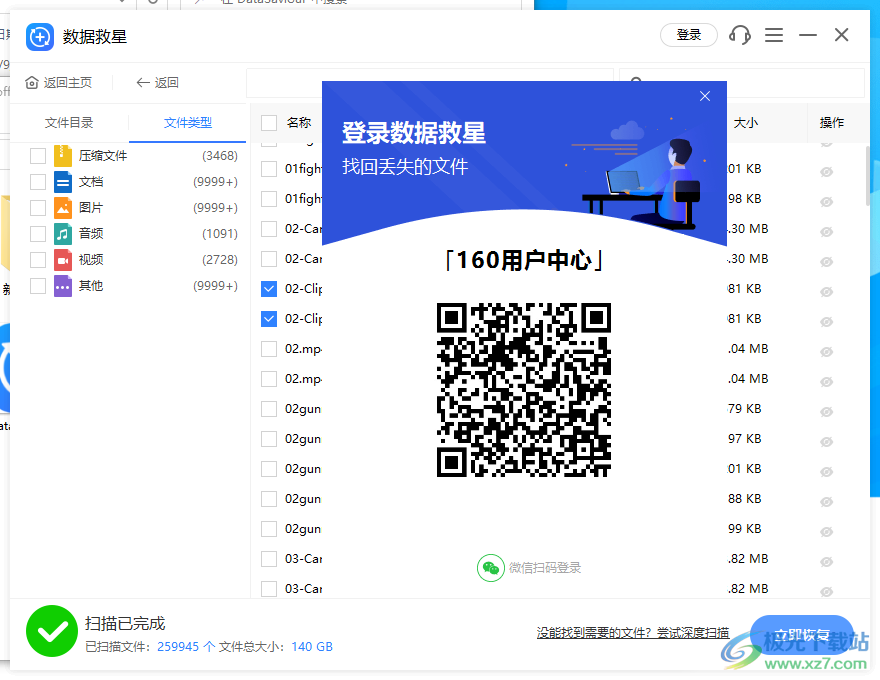Switch to the 文件目录 tab
This screenshot has width=880, height=680.
pos(70,121)
